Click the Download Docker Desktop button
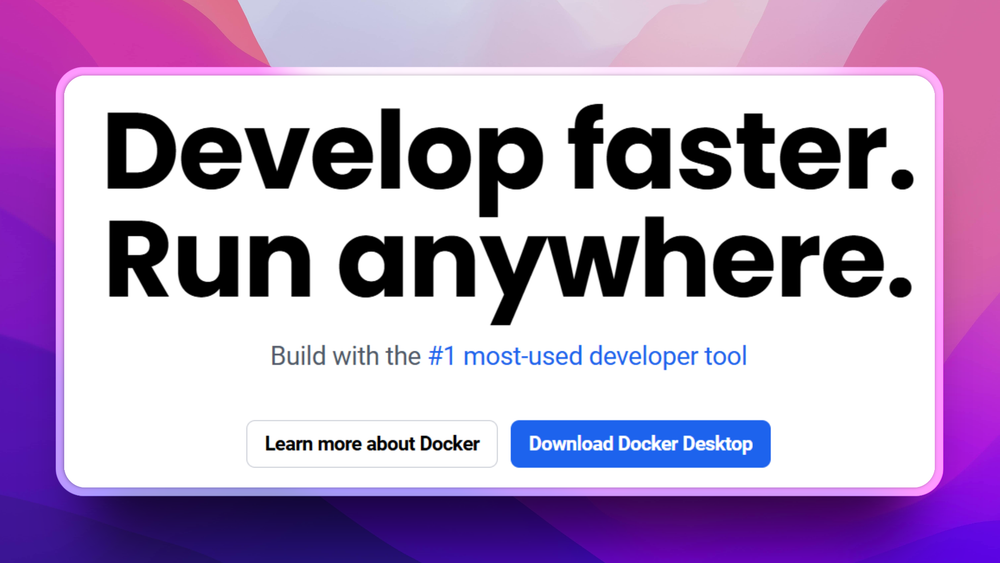This screenshot has width=1000, height=563. pyautogui.click(x=640, y=444)
